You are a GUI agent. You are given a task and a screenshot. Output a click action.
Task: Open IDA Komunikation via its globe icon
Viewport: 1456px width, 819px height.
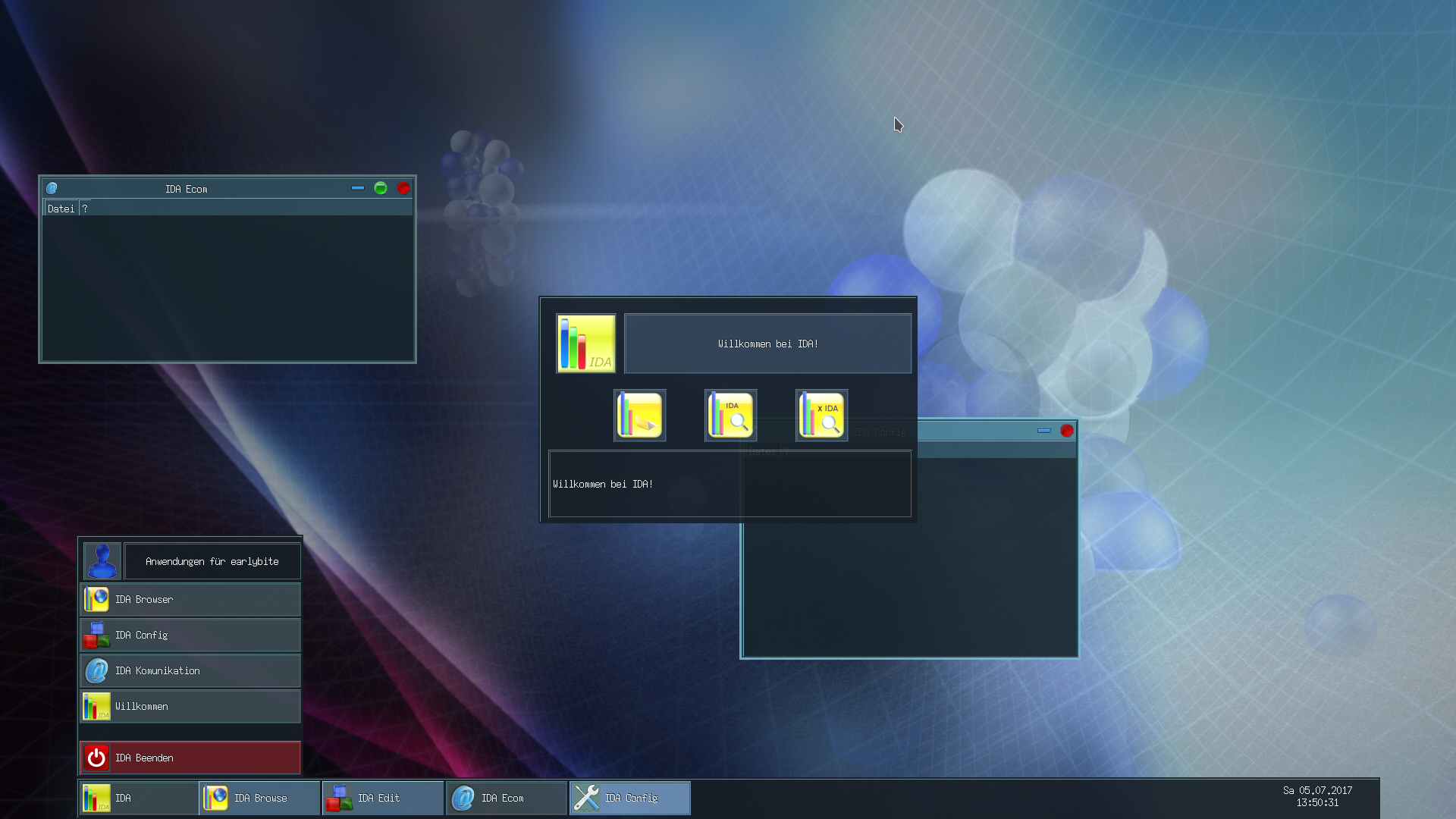point(96,670)
